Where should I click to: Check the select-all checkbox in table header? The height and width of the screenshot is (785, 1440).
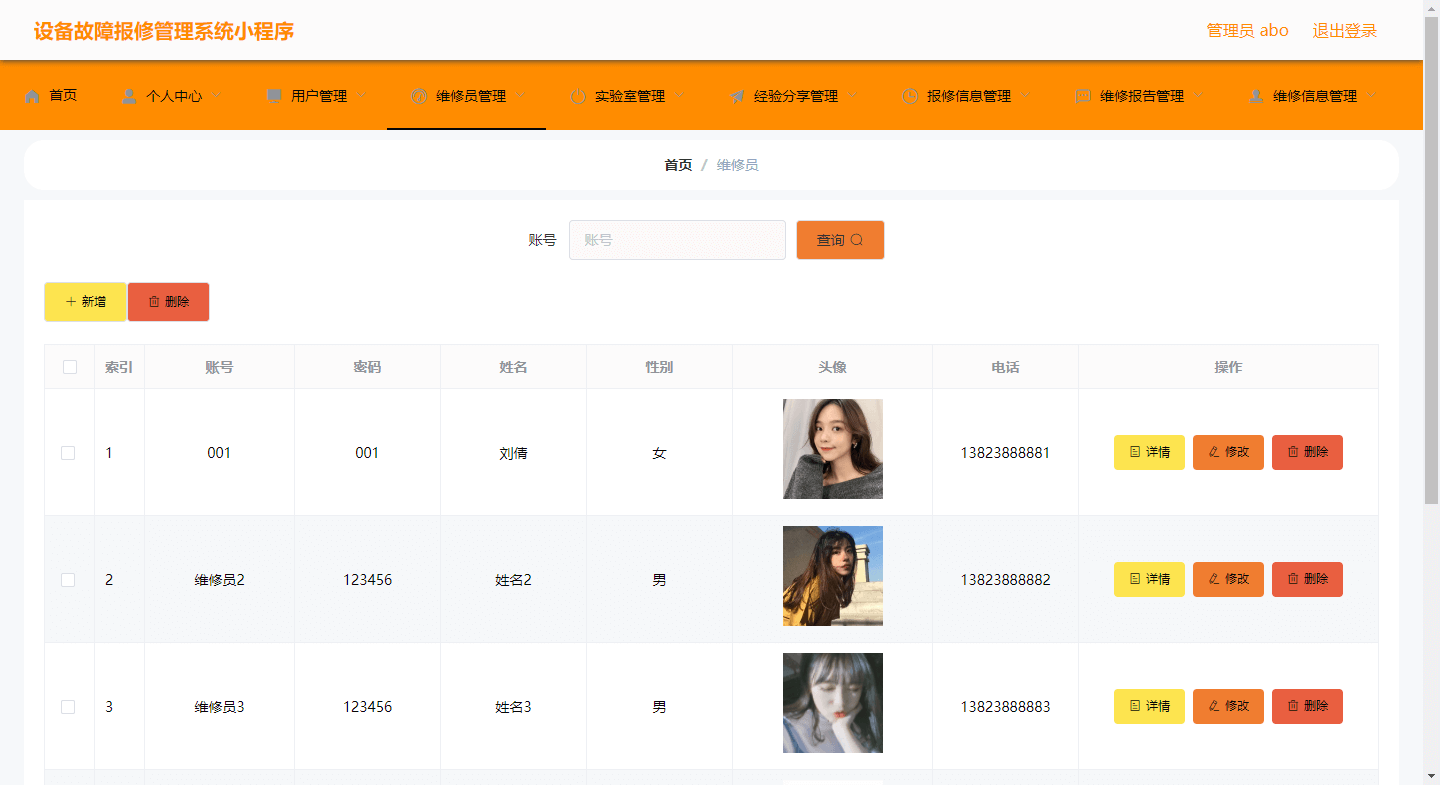(68, 367)
